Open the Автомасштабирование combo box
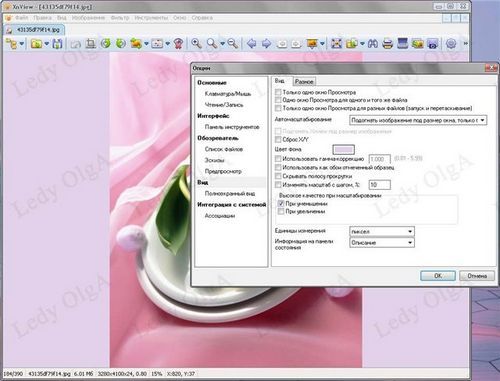The width and height of the screenshot is (500, 381). 418,120
